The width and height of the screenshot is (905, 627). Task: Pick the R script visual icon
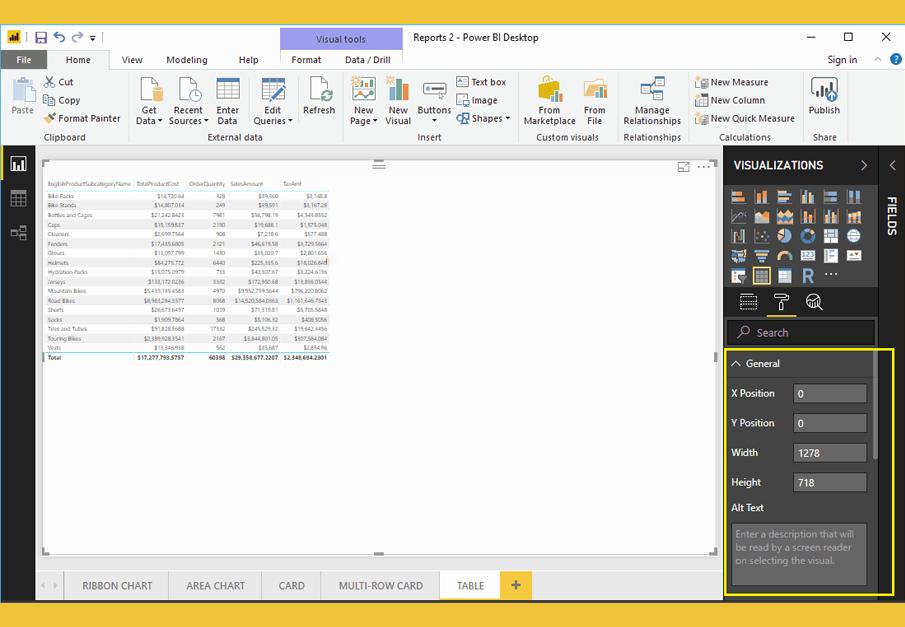[x=808, y=276]
